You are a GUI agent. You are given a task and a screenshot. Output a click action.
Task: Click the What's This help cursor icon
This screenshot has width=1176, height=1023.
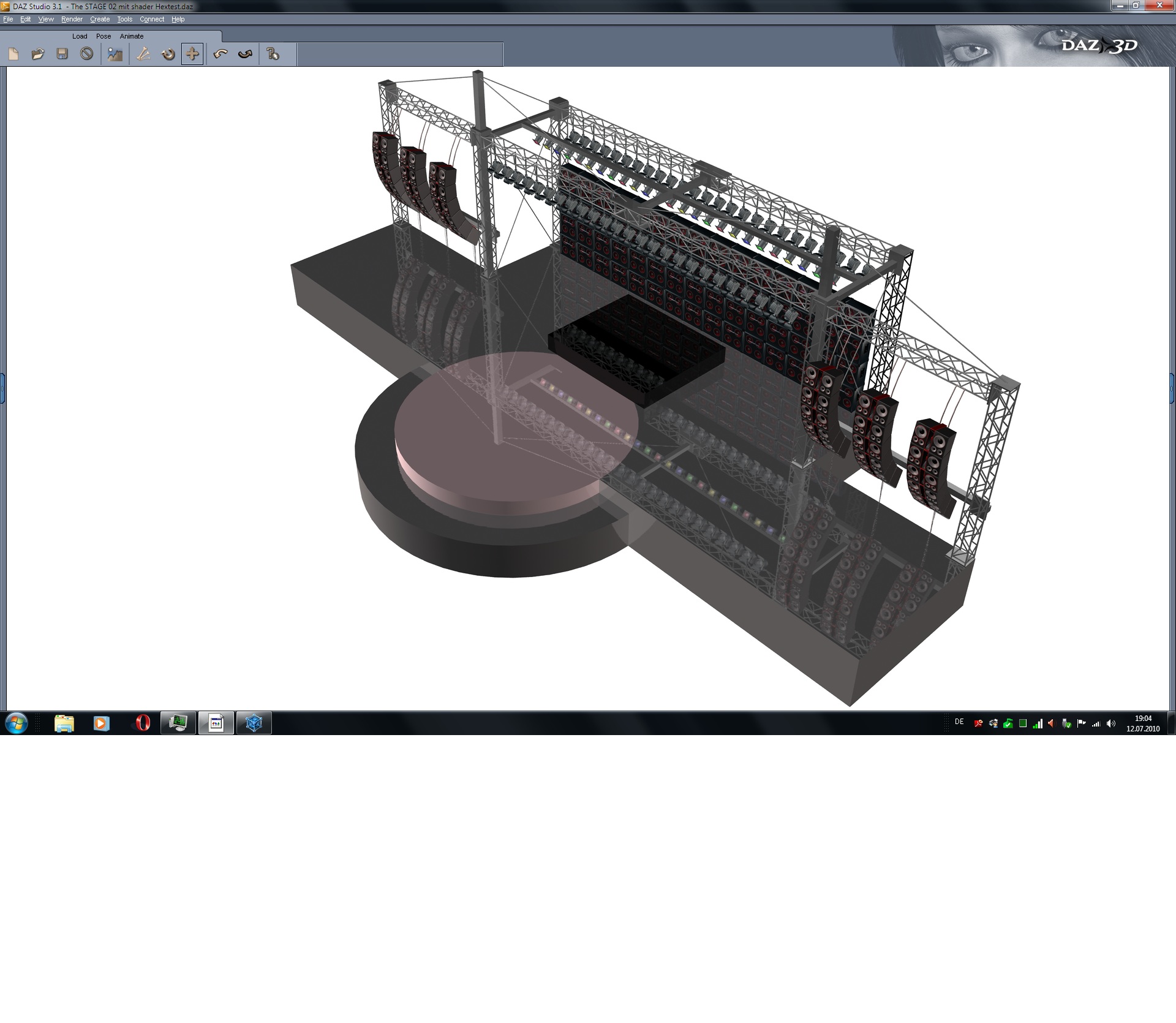click(273, 55)
